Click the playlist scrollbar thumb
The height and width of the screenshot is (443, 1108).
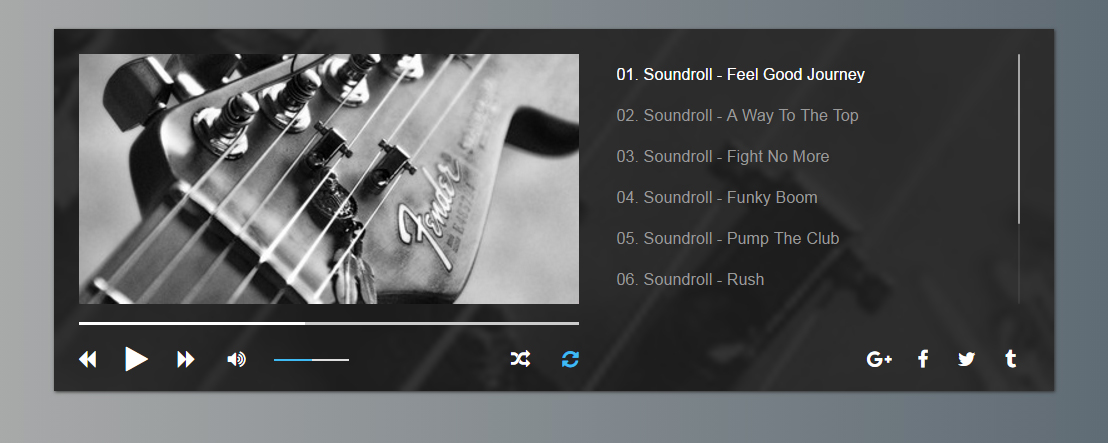(x=1018, y=139)
